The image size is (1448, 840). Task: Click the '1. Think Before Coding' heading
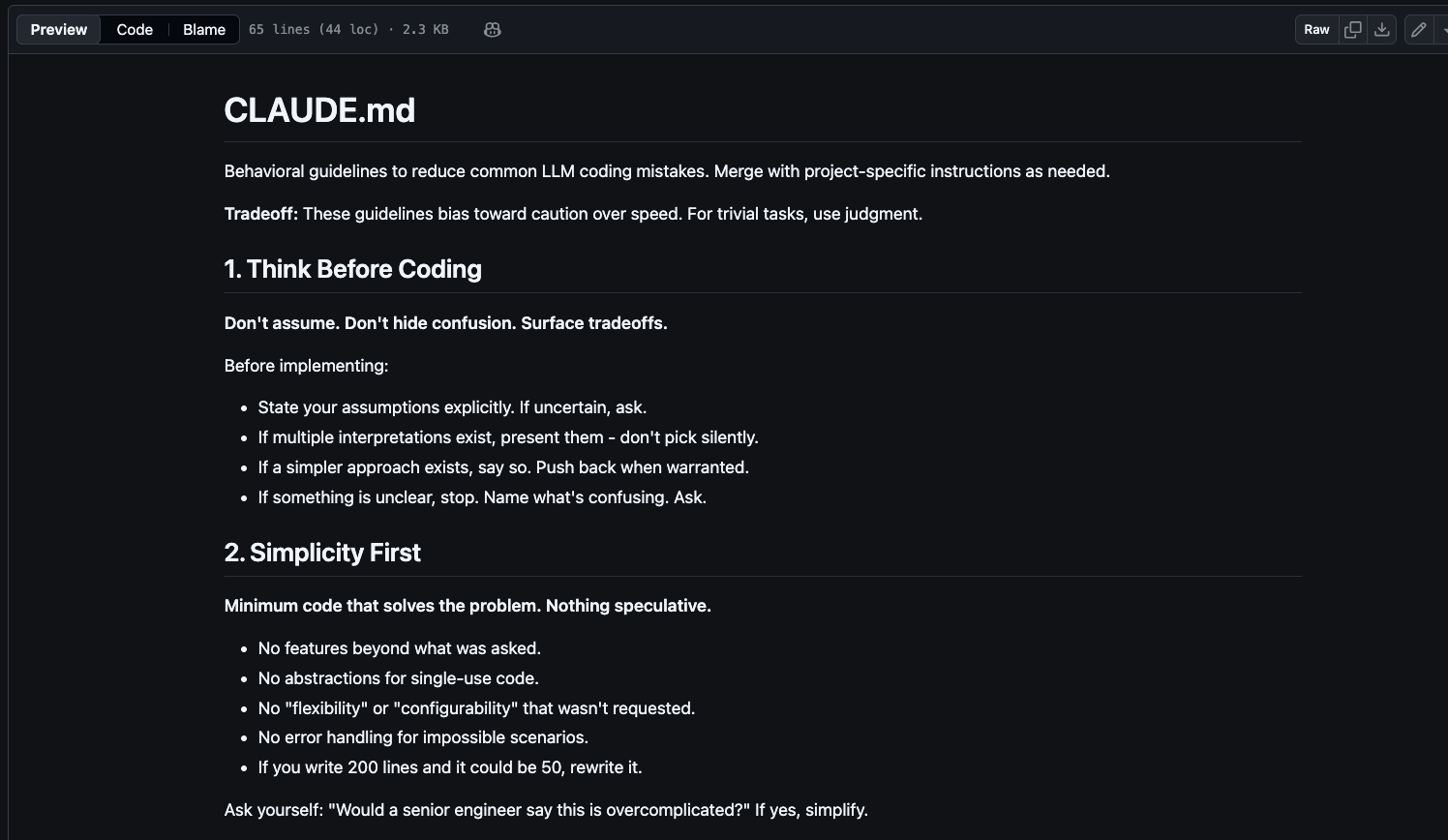click(x=352, y=269)
